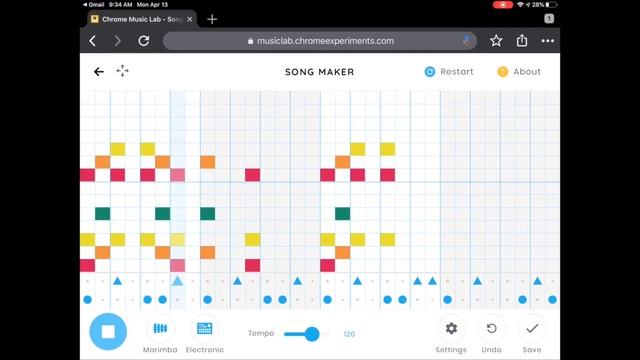Tap the microphone voice search icon
The image size is (640, 360).
click(x=466, y=41)
